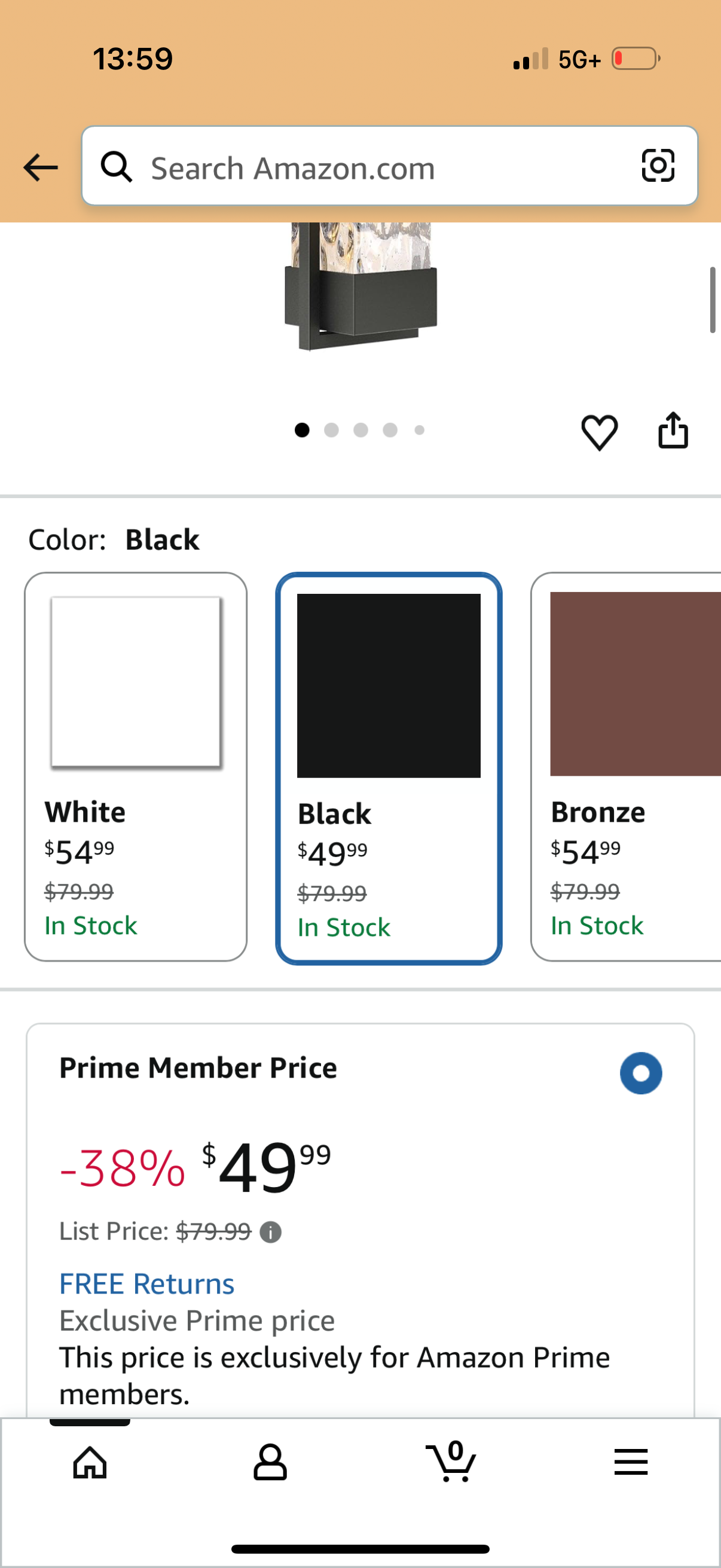Tap the product image of the lamp
Viewport: 721px width, 1568px height.
coord(361,287)
